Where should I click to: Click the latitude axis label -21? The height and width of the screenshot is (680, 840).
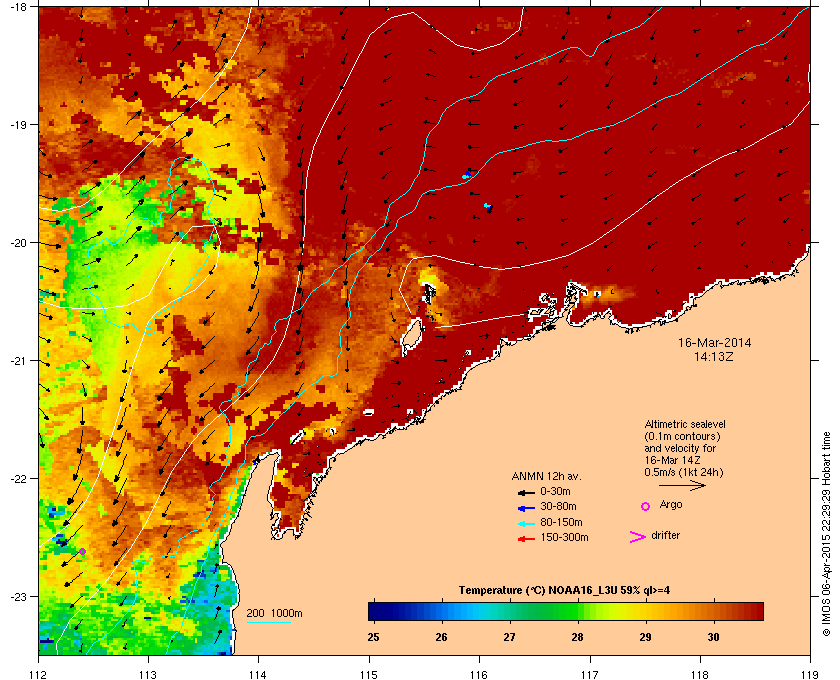point(18,361)
